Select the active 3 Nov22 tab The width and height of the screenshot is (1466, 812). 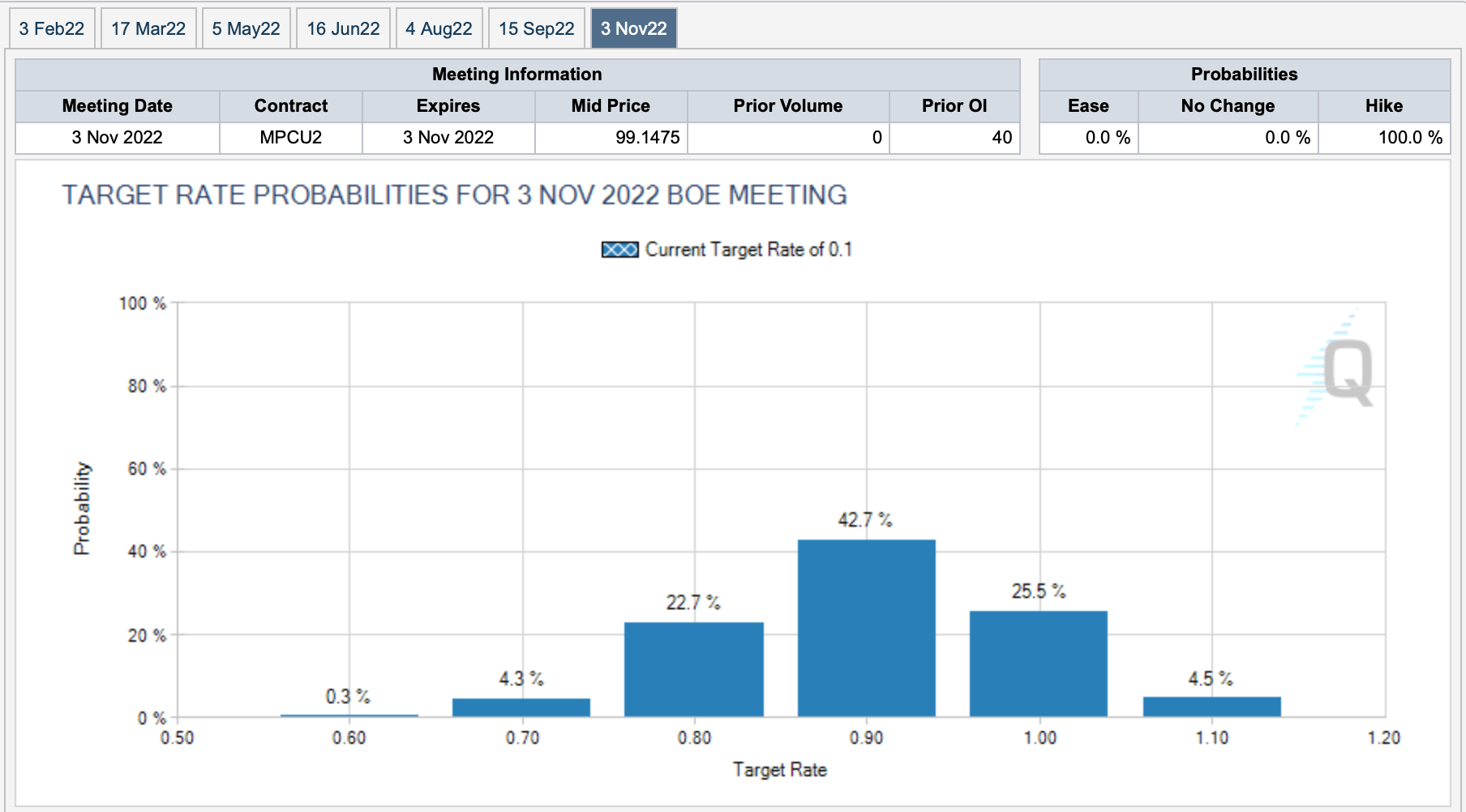tap(633, 28)
